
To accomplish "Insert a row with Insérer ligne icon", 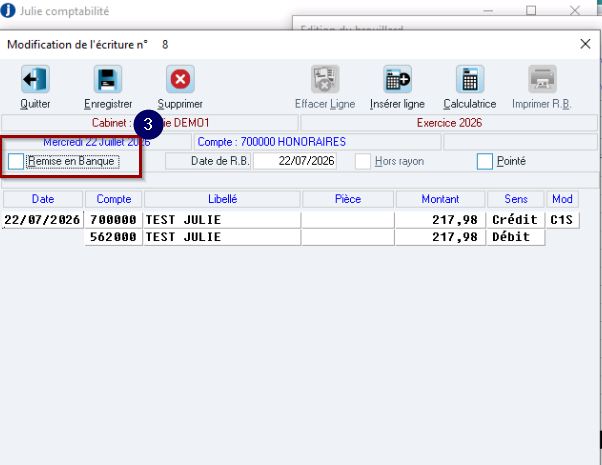I will [397, 79].
